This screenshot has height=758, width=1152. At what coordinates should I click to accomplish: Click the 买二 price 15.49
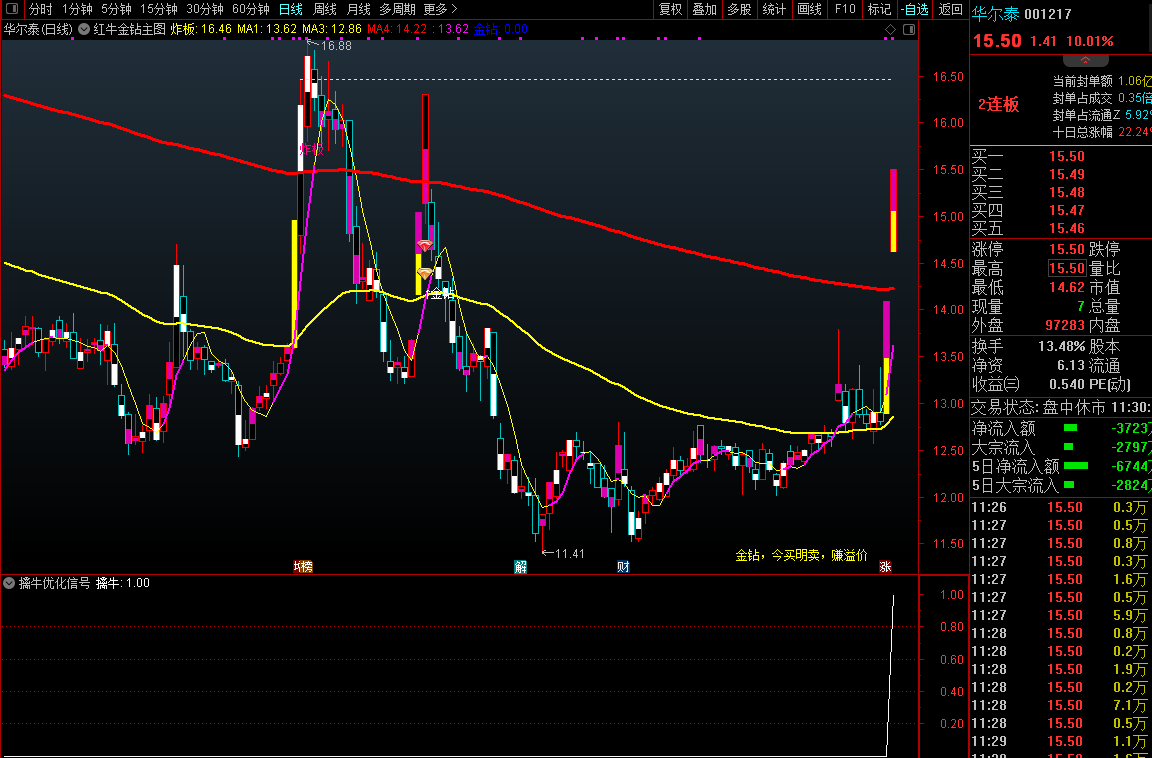[1067, 174]
